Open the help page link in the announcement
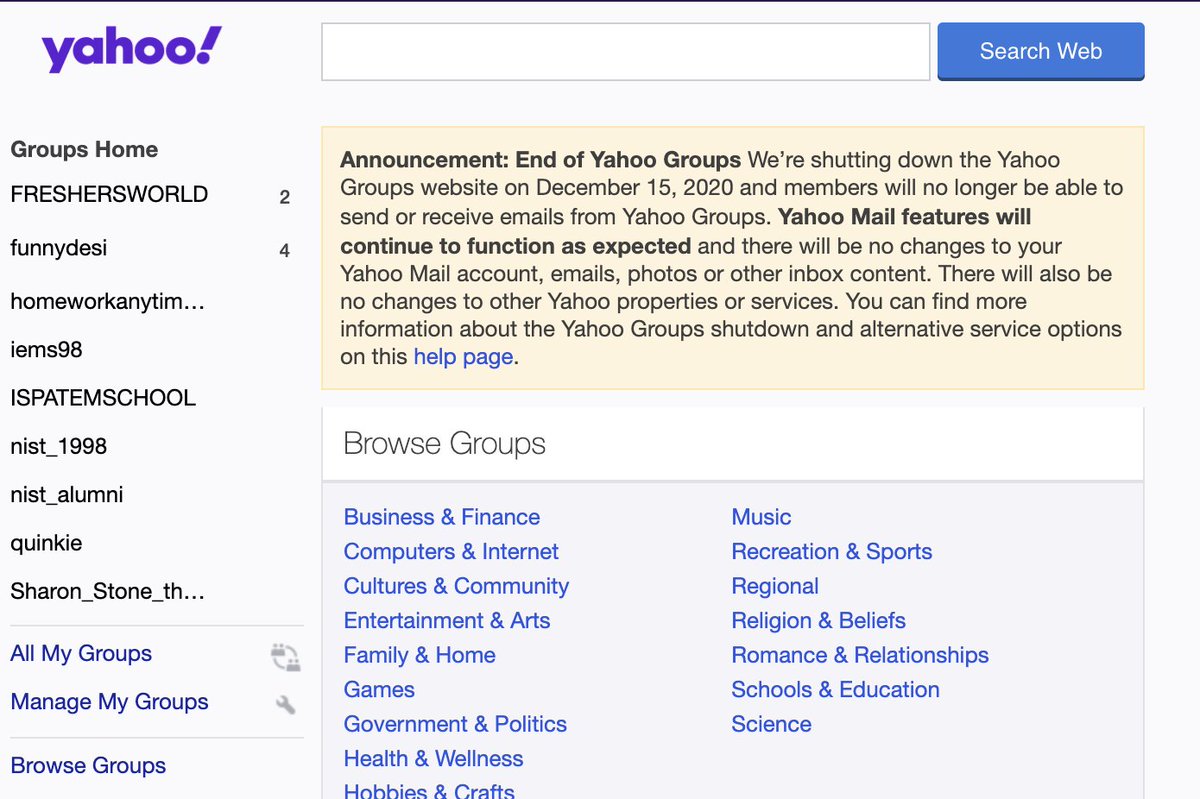The width and height of the screenshot is (1200, 799). (x=463, y=357)
